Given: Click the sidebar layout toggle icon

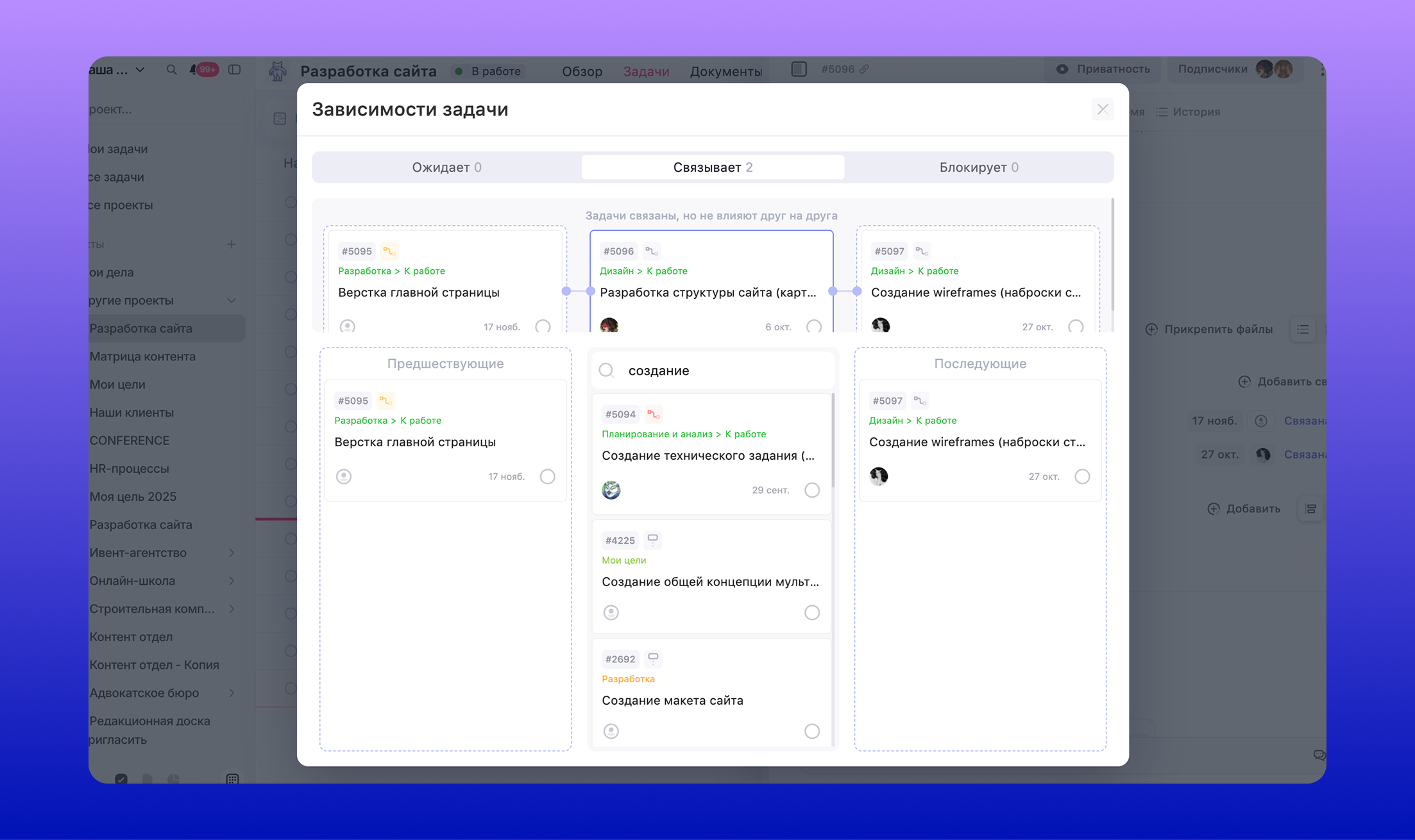Looking at the screenshot, I should [235, 70].
